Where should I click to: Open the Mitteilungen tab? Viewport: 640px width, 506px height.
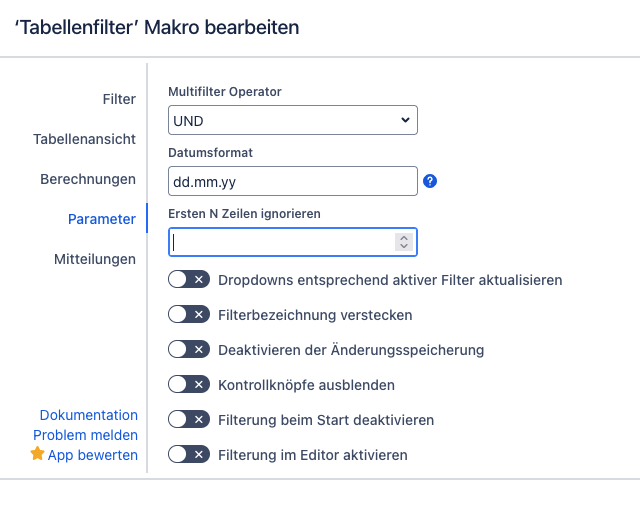click(x=94, y=259)
